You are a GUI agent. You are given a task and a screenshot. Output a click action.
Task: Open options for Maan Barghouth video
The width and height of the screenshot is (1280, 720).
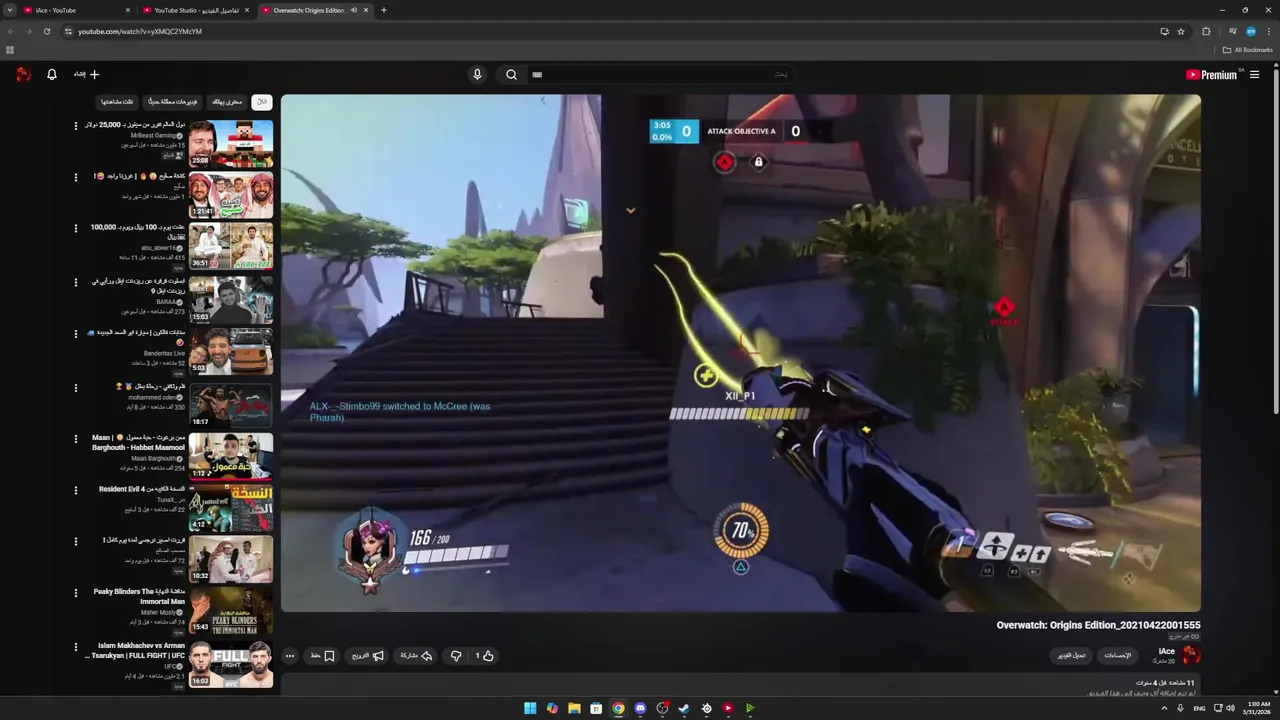(x=75, y=438)
